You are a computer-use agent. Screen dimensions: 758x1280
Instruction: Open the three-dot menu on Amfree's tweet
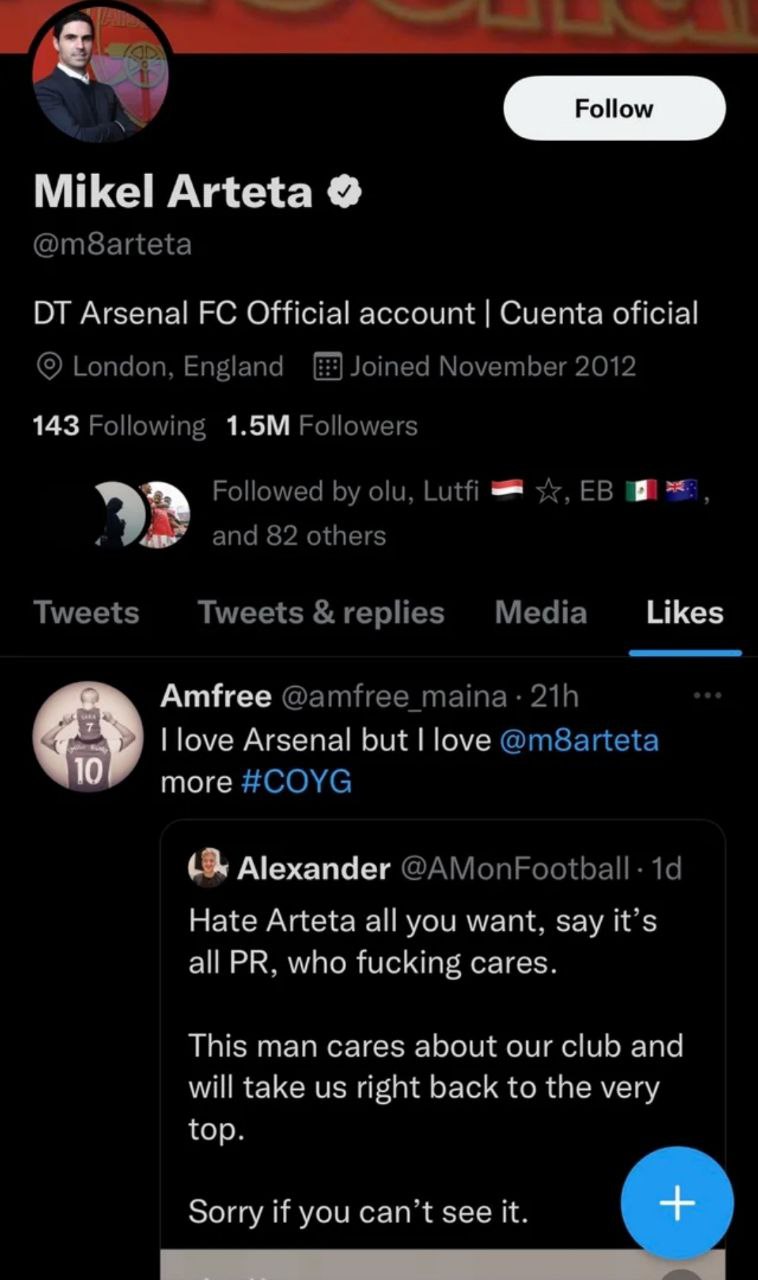click(706, 695)
